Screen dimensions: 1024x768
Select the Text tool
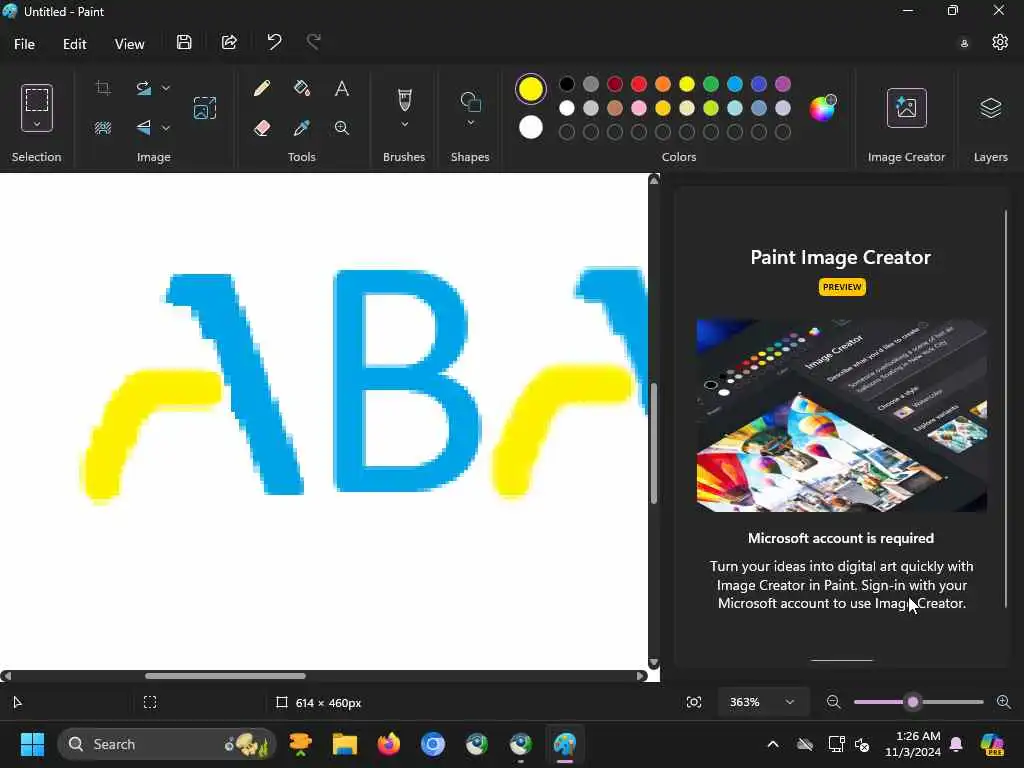click(342, 88)
